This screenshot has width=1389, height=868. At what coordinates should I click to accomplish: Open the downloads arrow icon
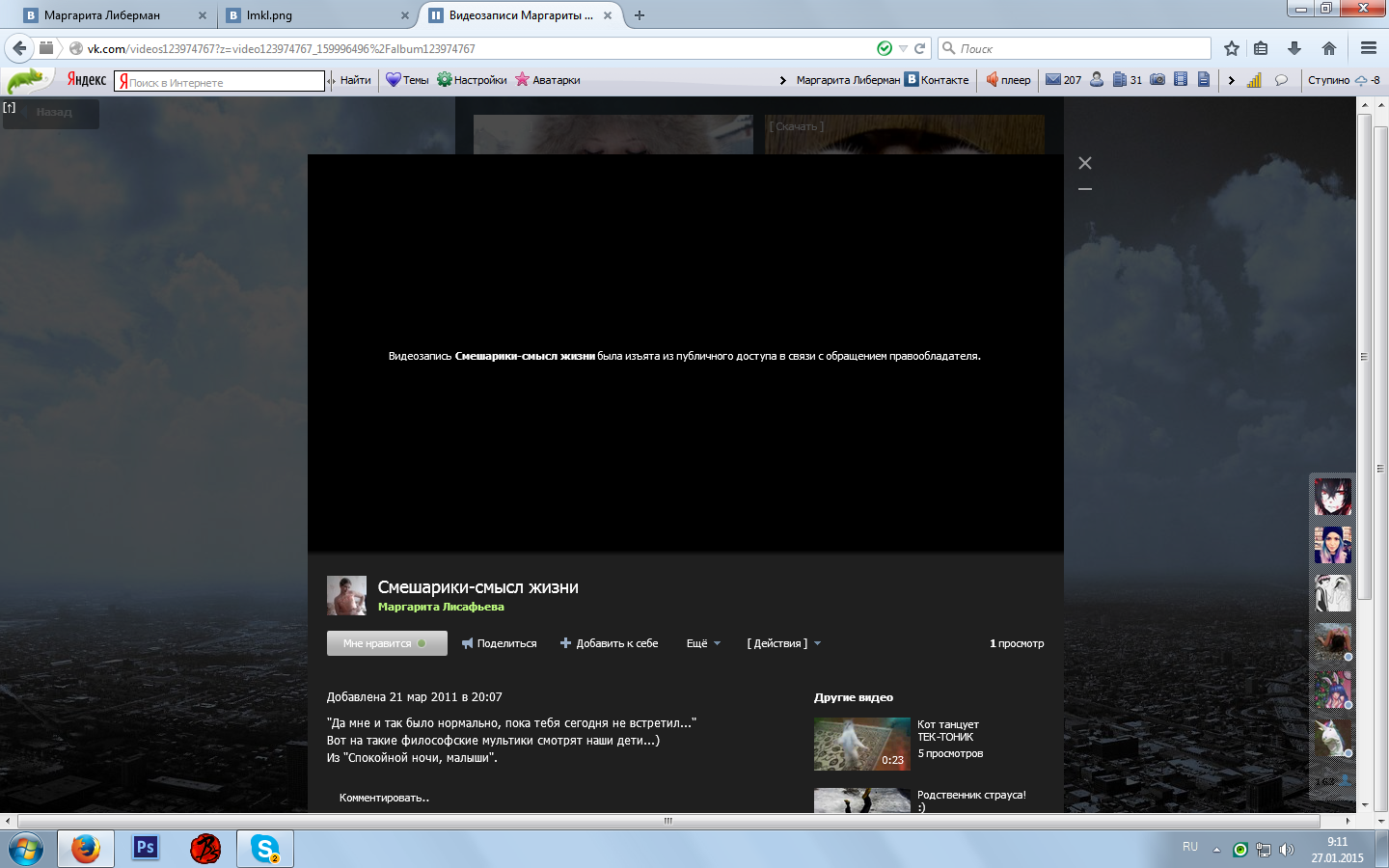(x=1294, y=48)
